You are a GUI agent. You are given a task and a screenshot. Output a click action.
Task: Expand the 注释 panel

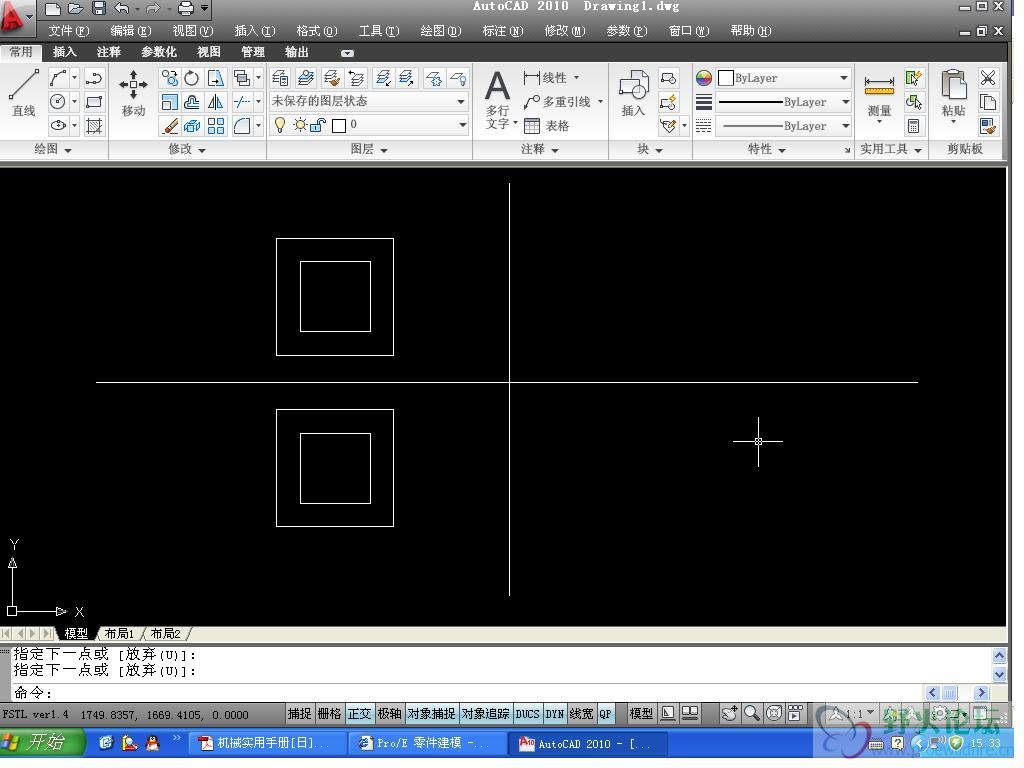tap(540, 149)
